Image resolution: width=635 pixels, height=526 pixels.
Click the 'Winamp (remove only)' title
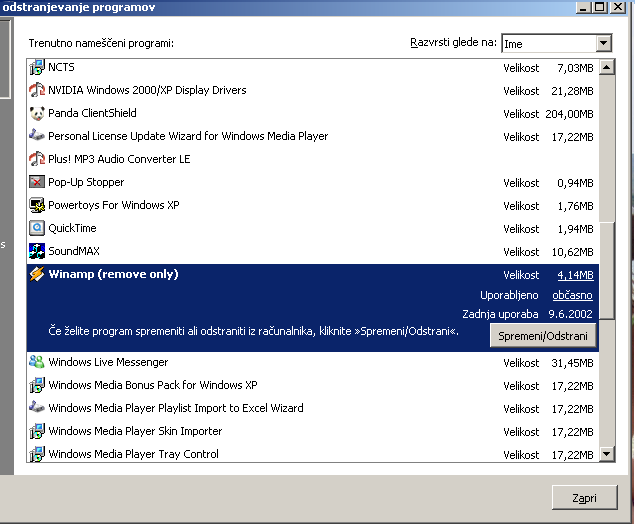pos(113,275)
